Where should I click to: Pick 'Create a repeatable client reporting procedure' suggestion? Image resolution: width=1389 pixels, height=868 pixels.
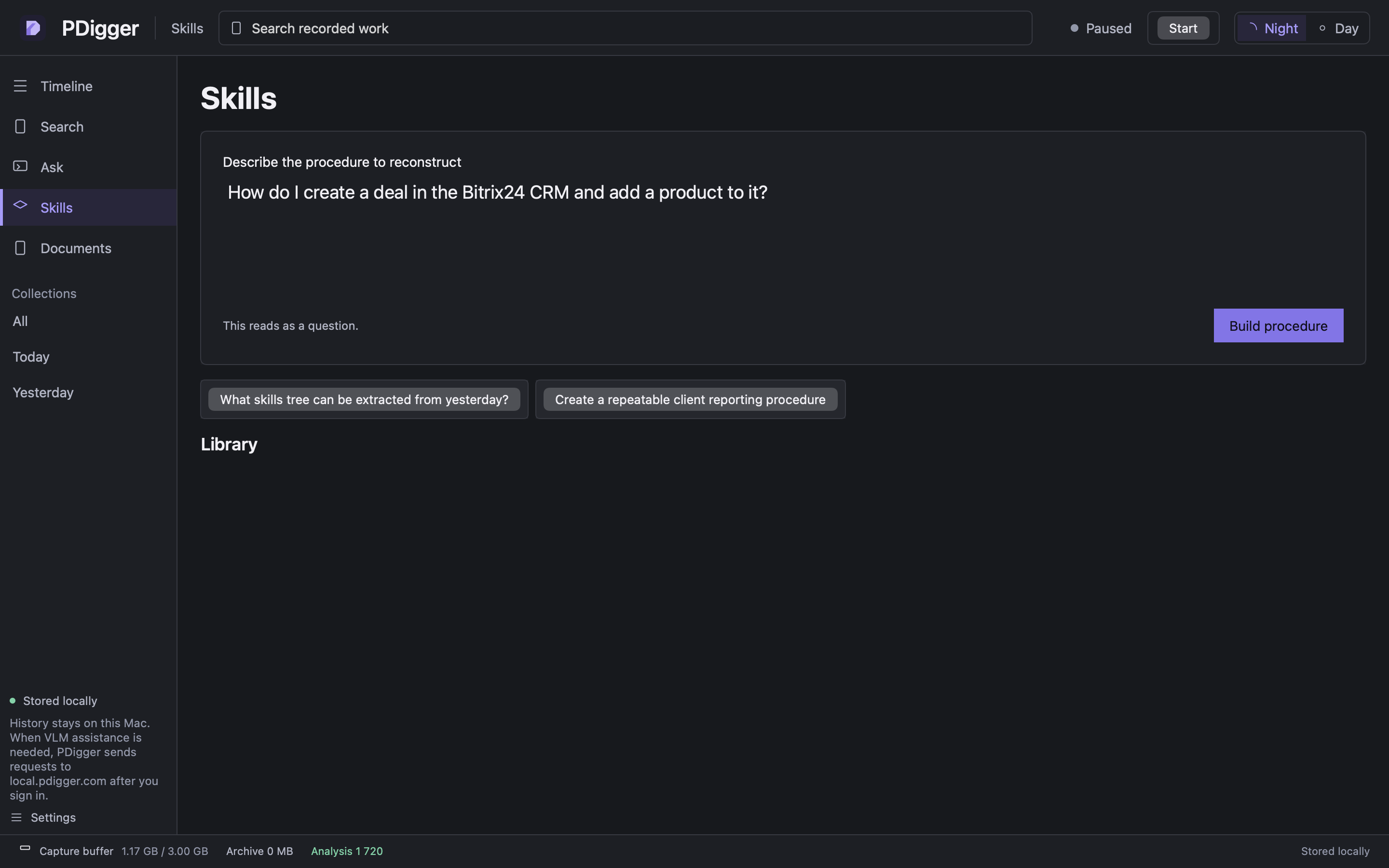point(690,400)
